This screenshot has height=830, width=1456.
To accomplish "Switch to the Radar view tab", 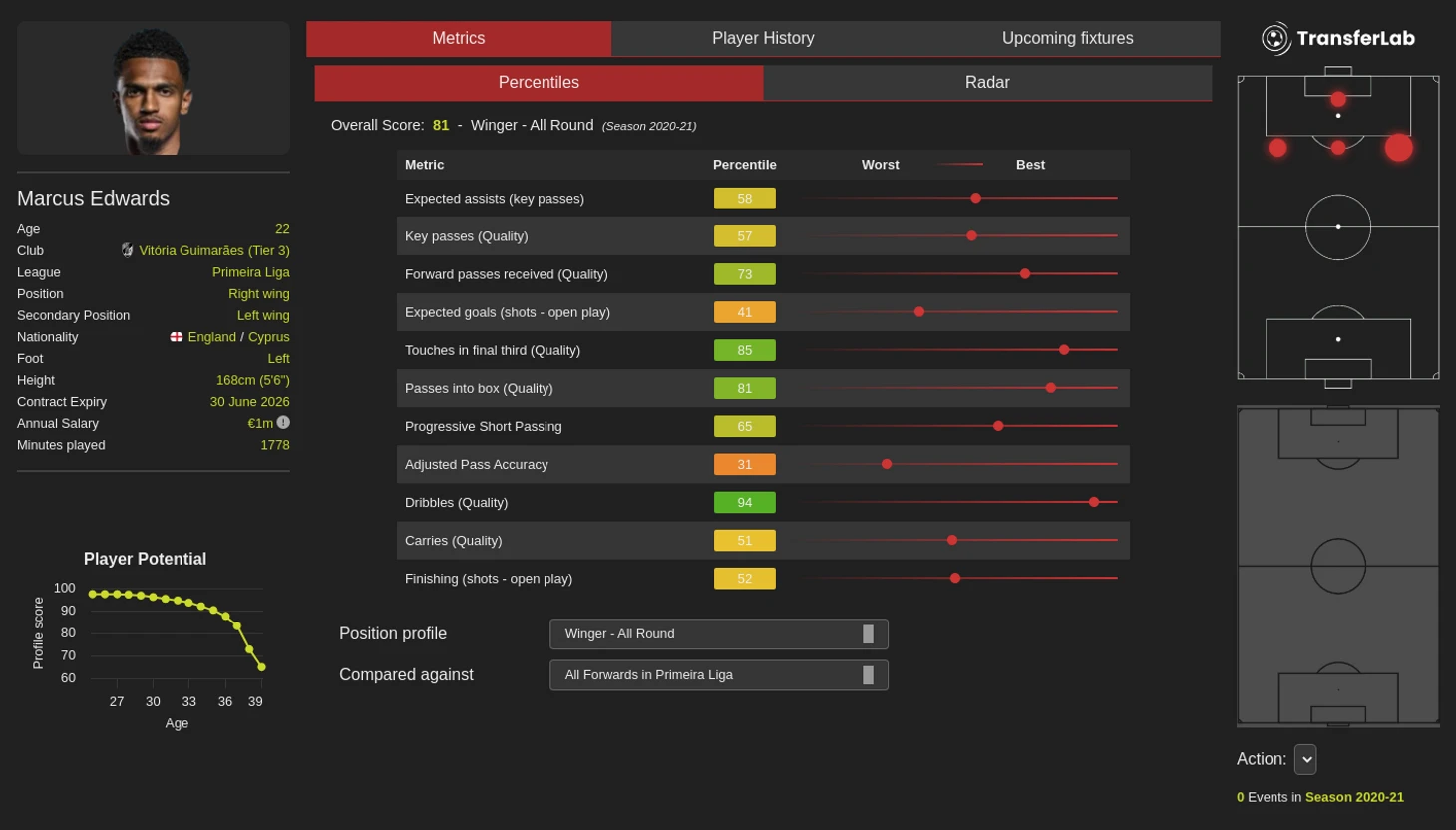I will click(986, 83).
